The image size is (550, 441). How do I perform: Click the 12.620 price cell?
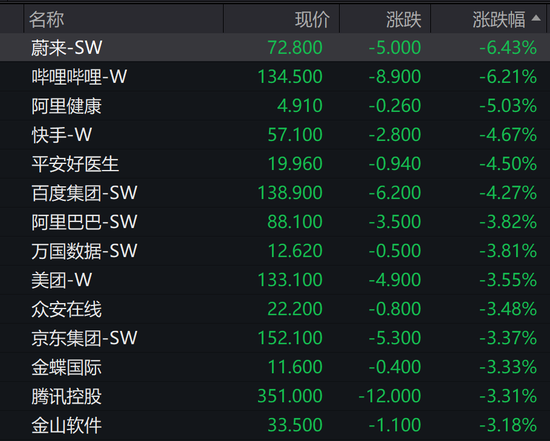point(295,251)
